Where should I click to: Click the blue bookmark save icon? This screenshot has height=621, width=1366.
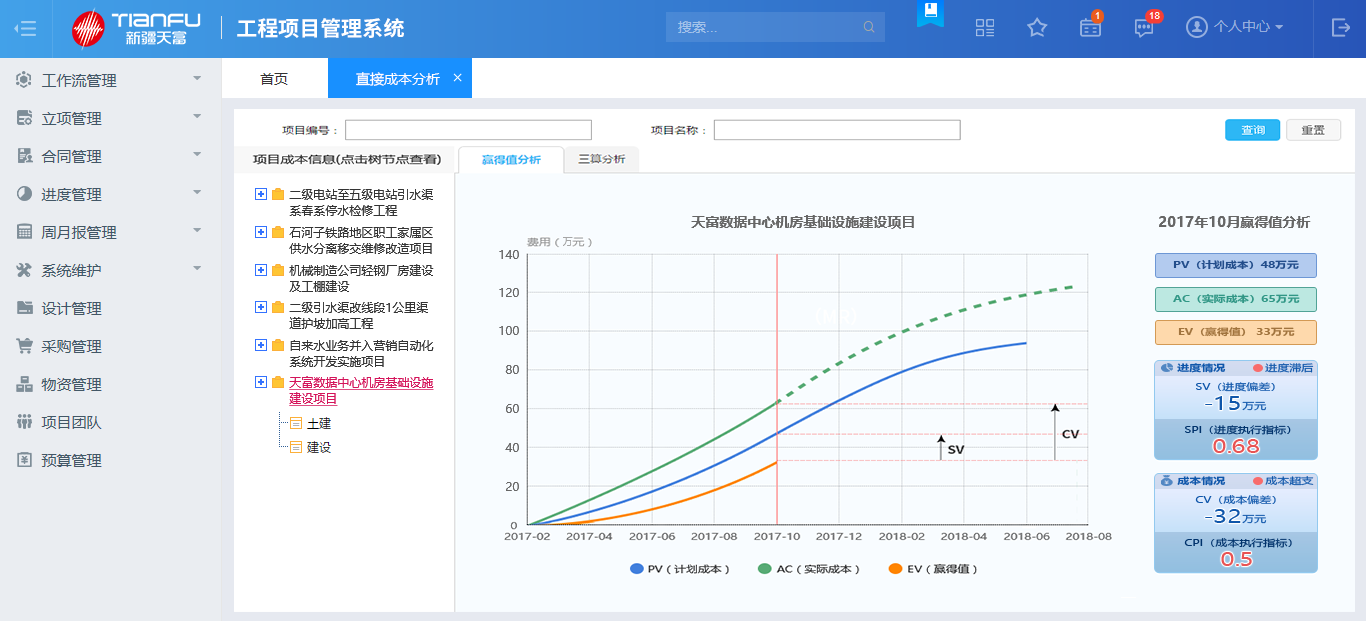930,13
